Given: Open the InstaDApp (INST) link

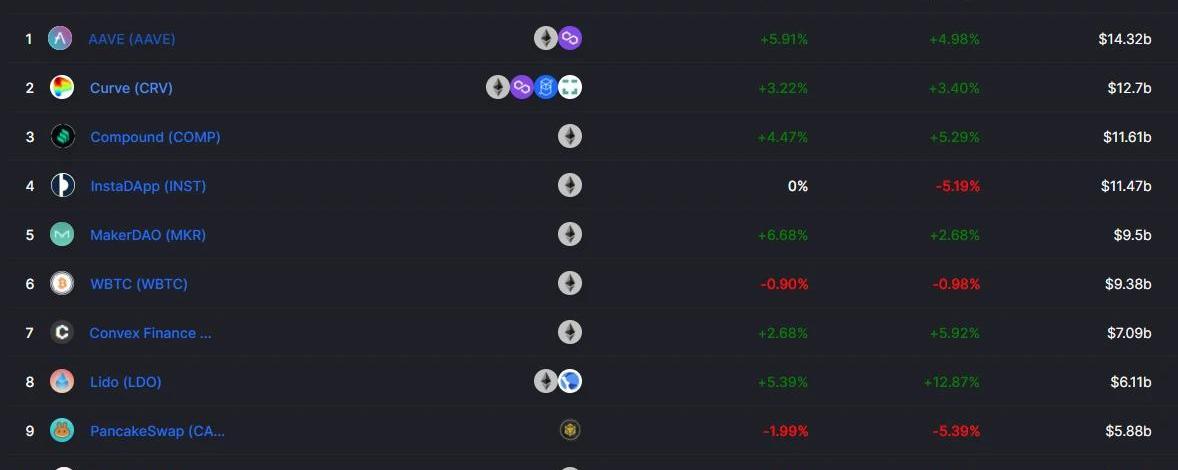Looking at the screenshot, I should (148, 186).
